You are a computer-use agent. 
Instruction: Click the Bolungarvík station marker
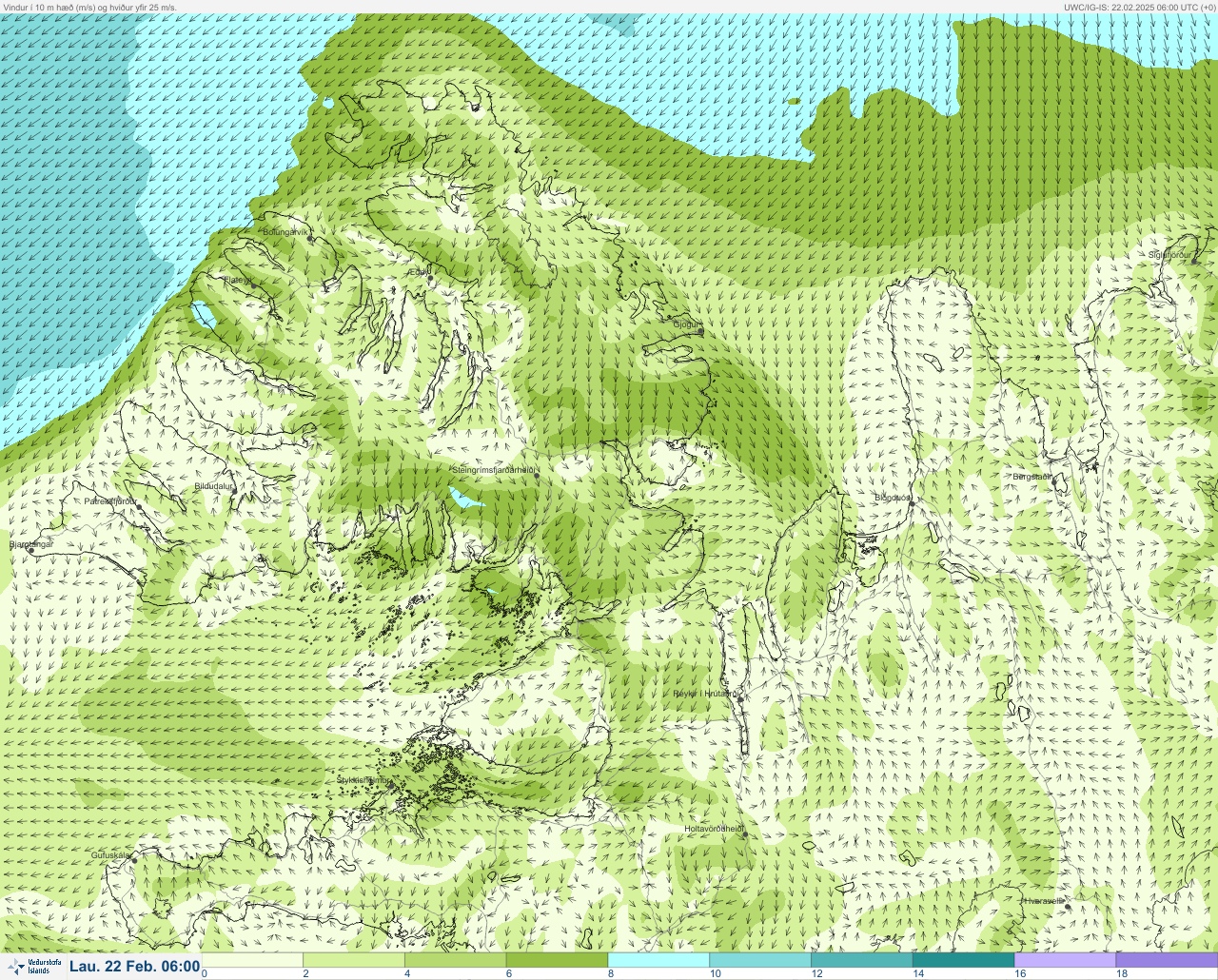[x=311, y=239]
